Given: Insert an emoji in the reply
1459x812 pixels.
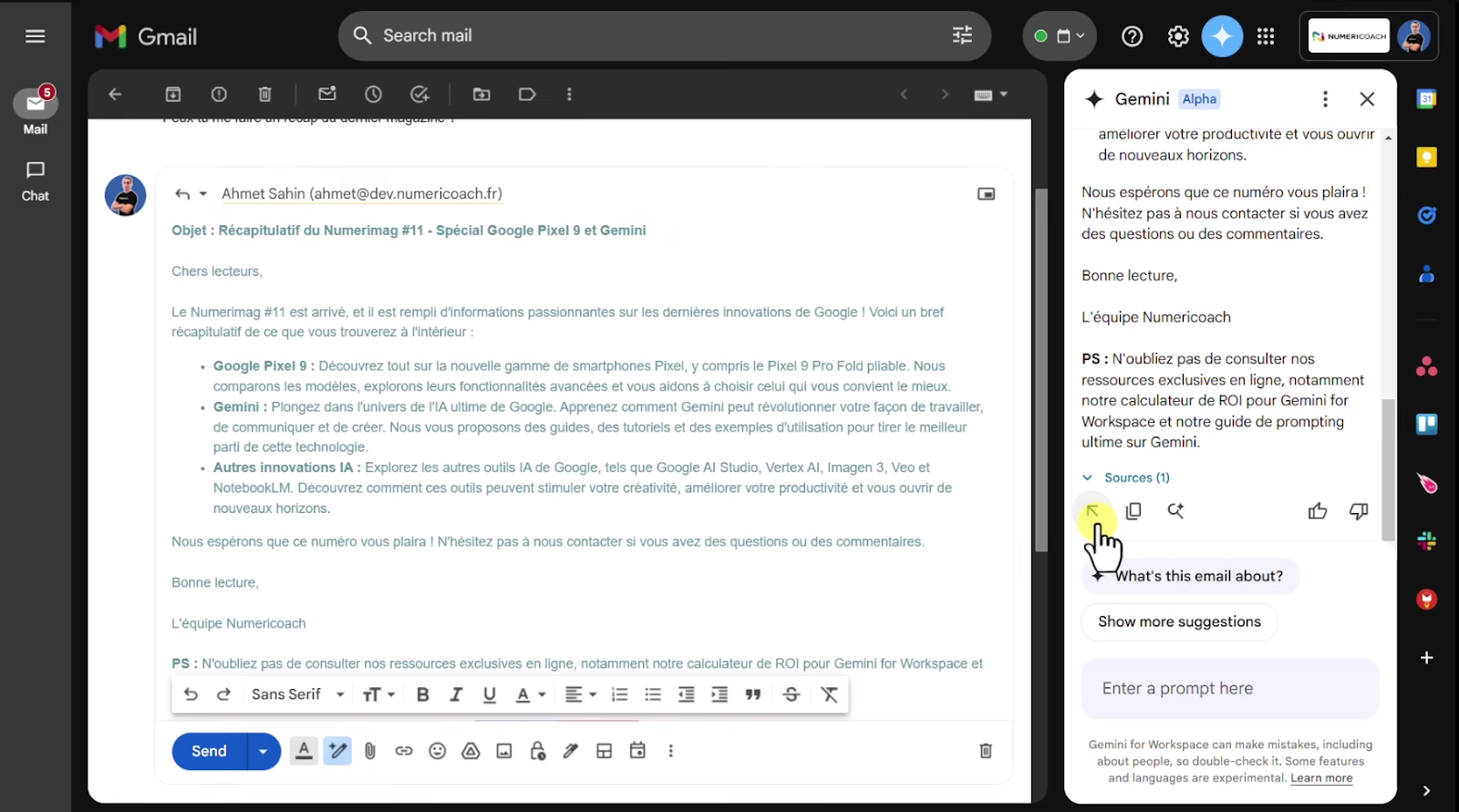Looking at the screenshot, I should (x=438, y=751).
